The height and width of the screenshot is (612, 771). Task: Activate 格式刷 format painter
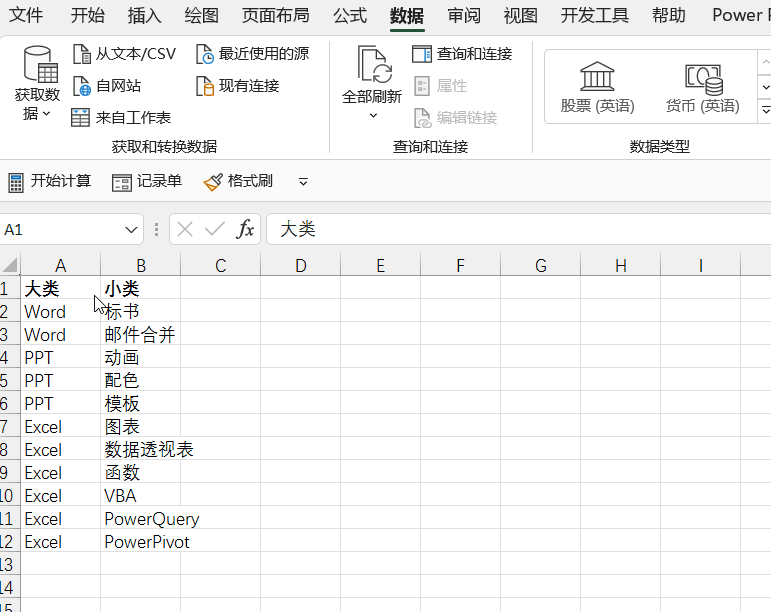238,182
